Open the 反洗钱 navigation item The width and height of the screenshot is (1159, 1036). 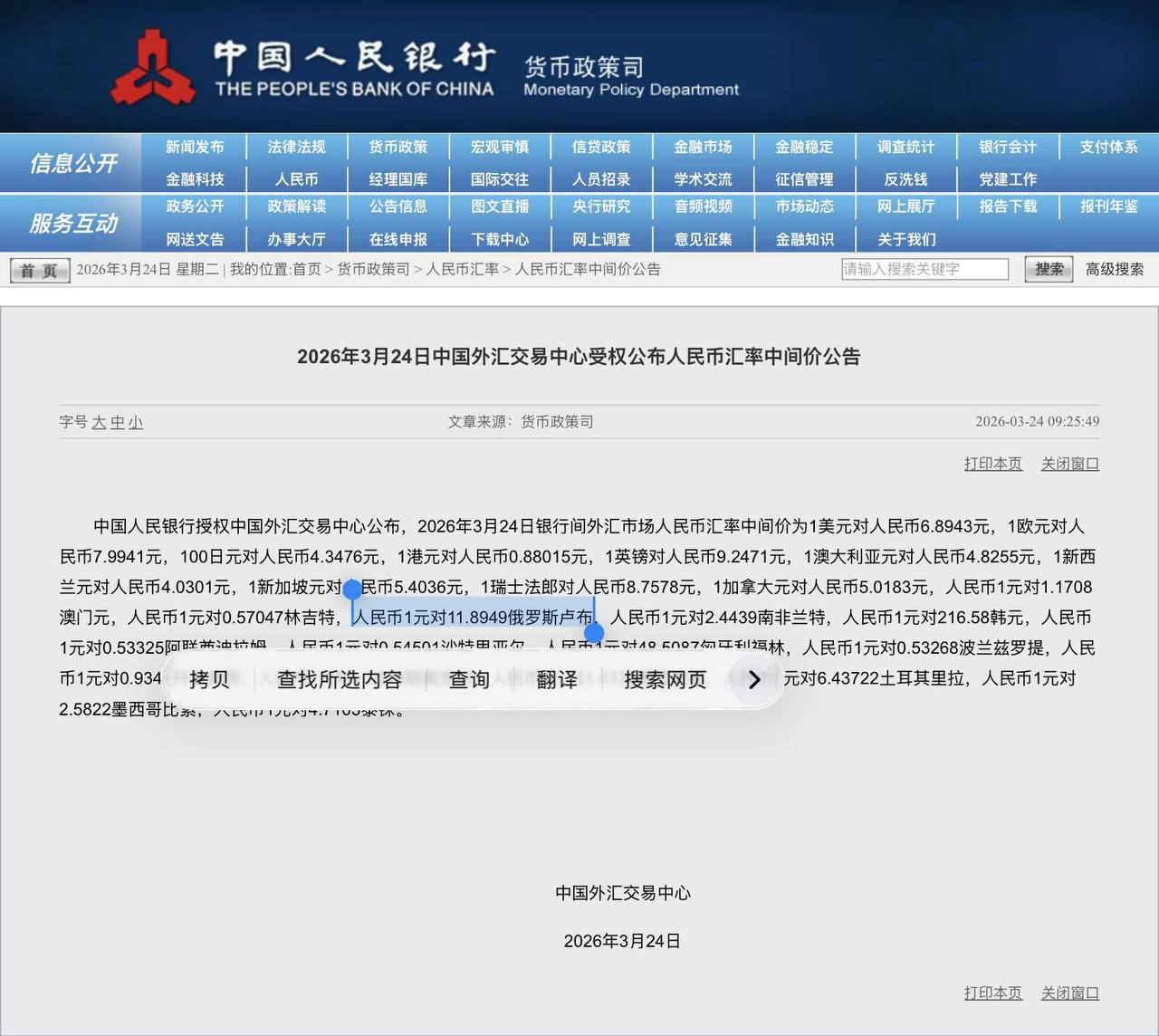coord(905,179)
